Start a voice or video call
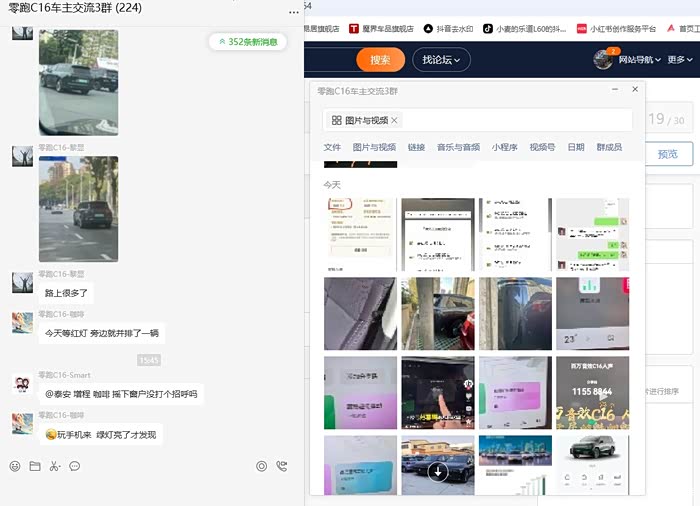700x506 pixels. (x=282, y=466)
